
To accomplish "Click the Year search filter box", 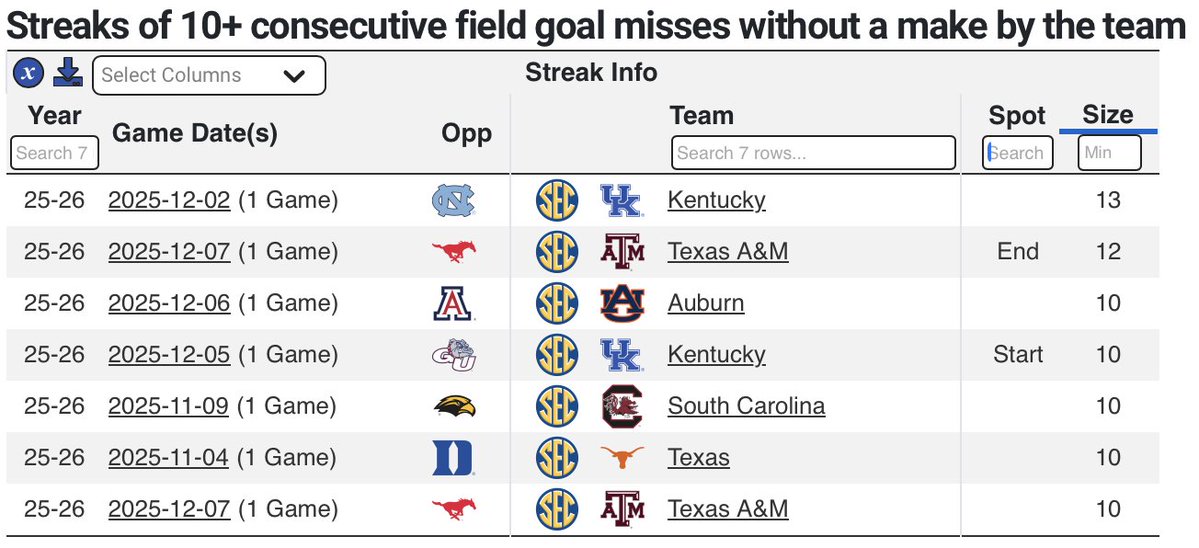I will pos(55,153).
